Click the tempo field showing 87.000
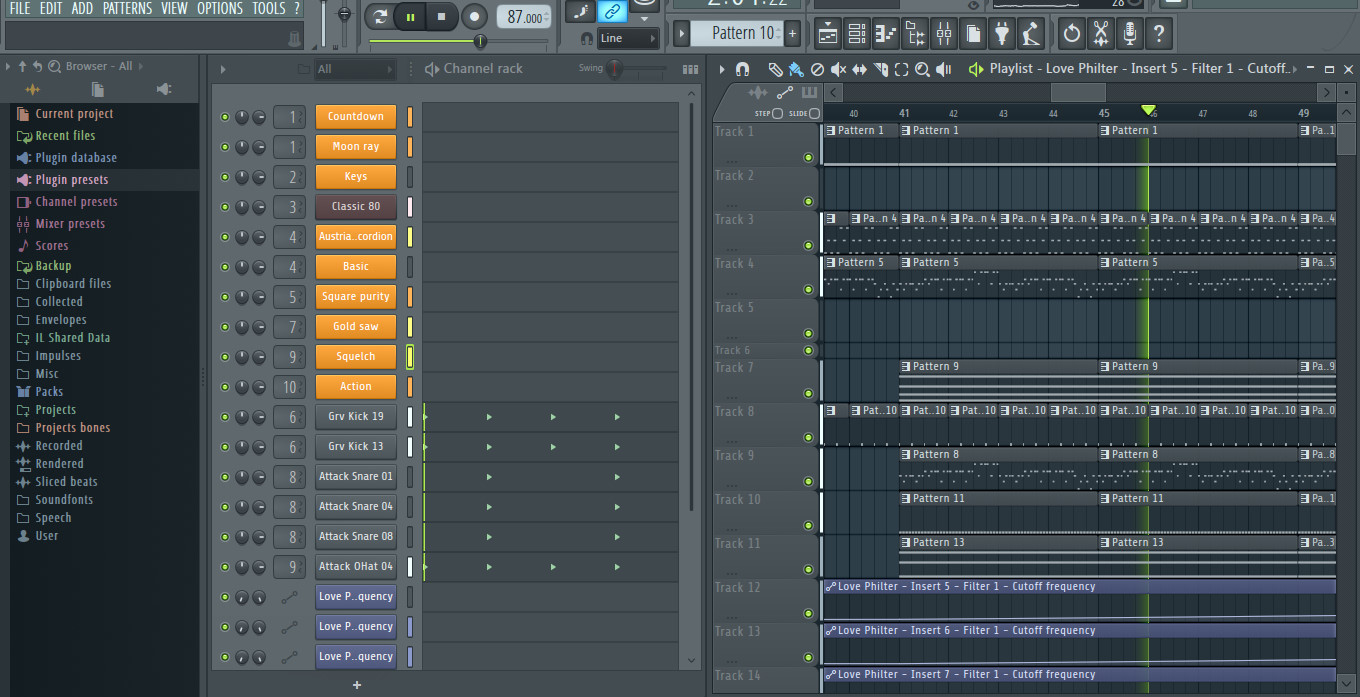1360x697 pixels. coord(524,17)
